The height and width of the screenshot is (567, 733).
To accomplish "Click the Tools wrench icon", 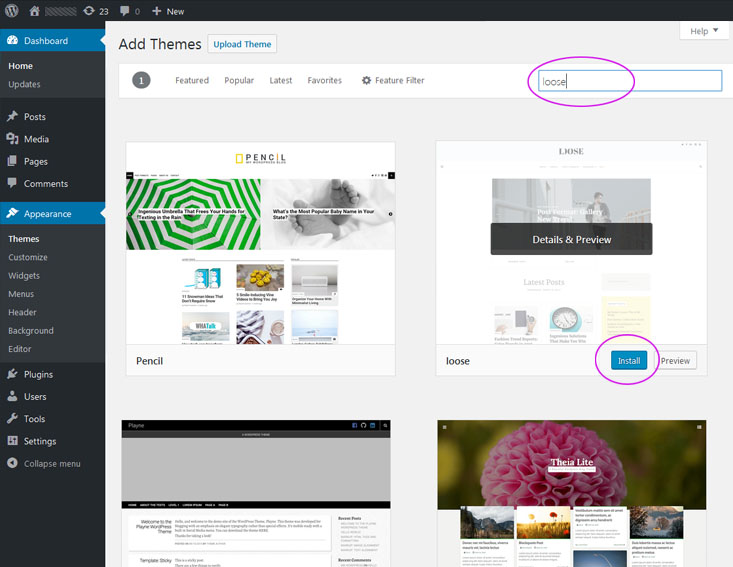I will tap(13, 418).
